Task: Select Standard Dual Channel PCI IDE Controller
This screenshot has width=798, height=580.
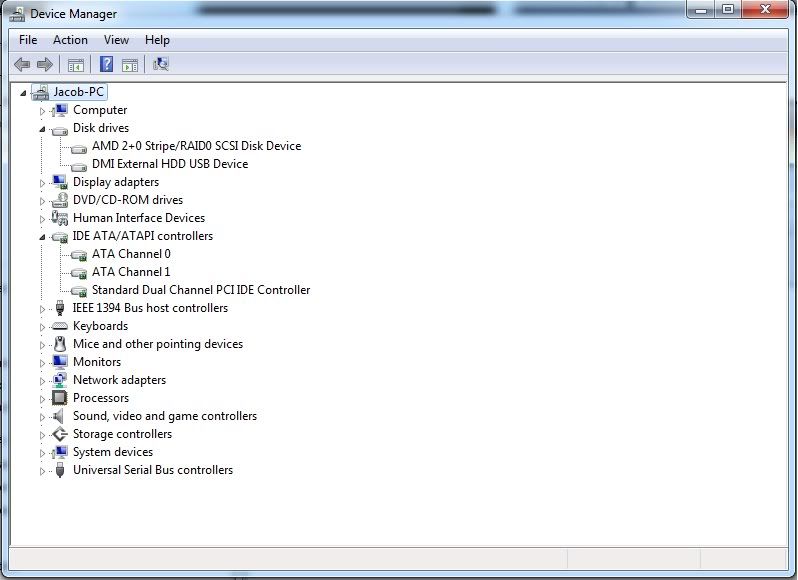Action: click(x=200, y=290)
